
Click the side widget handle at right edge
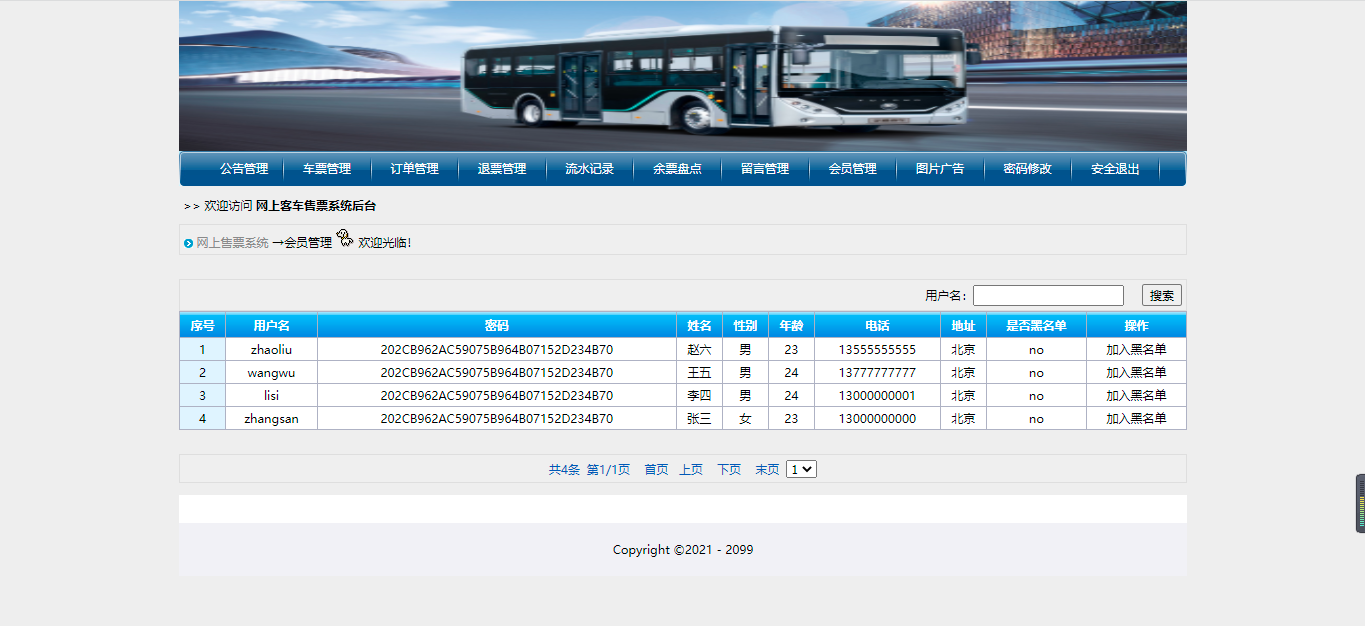coord(1360,503)
